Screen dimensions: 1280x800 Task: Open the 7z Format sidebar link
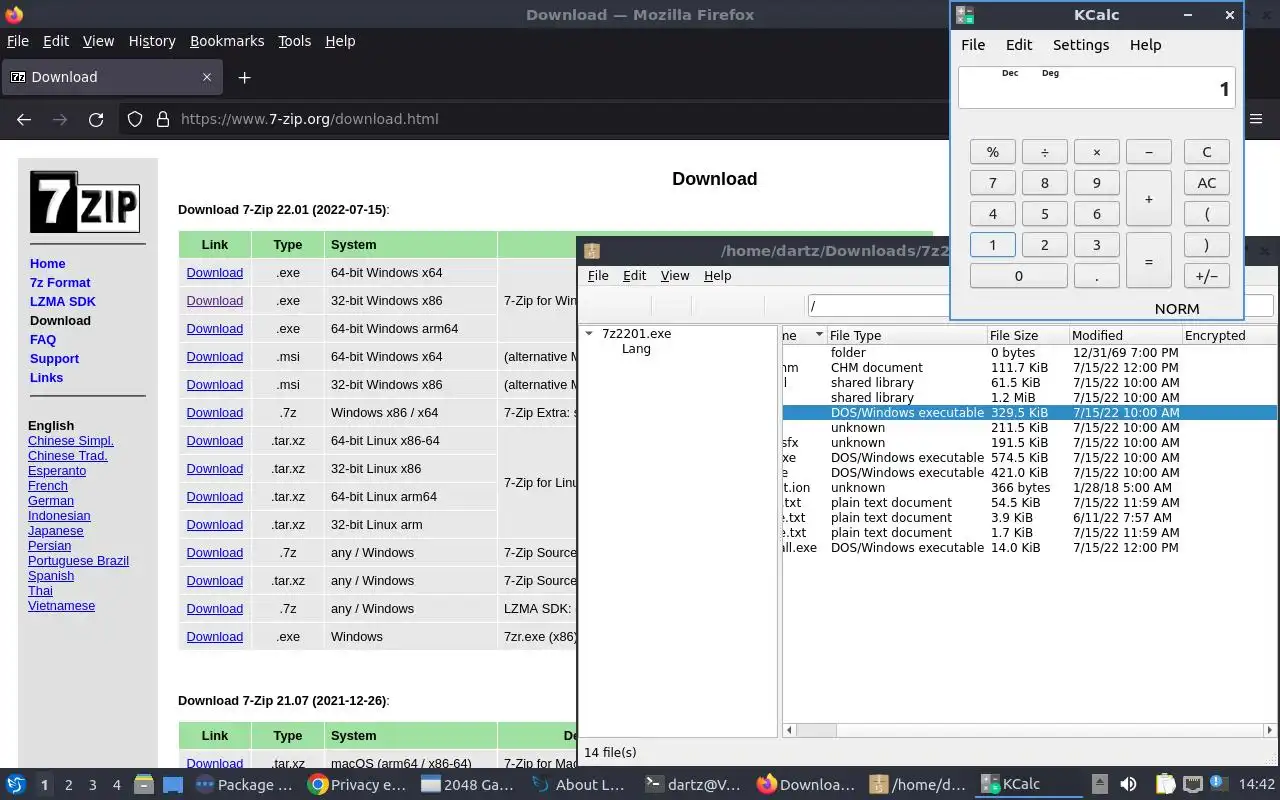tap(60, 283)
